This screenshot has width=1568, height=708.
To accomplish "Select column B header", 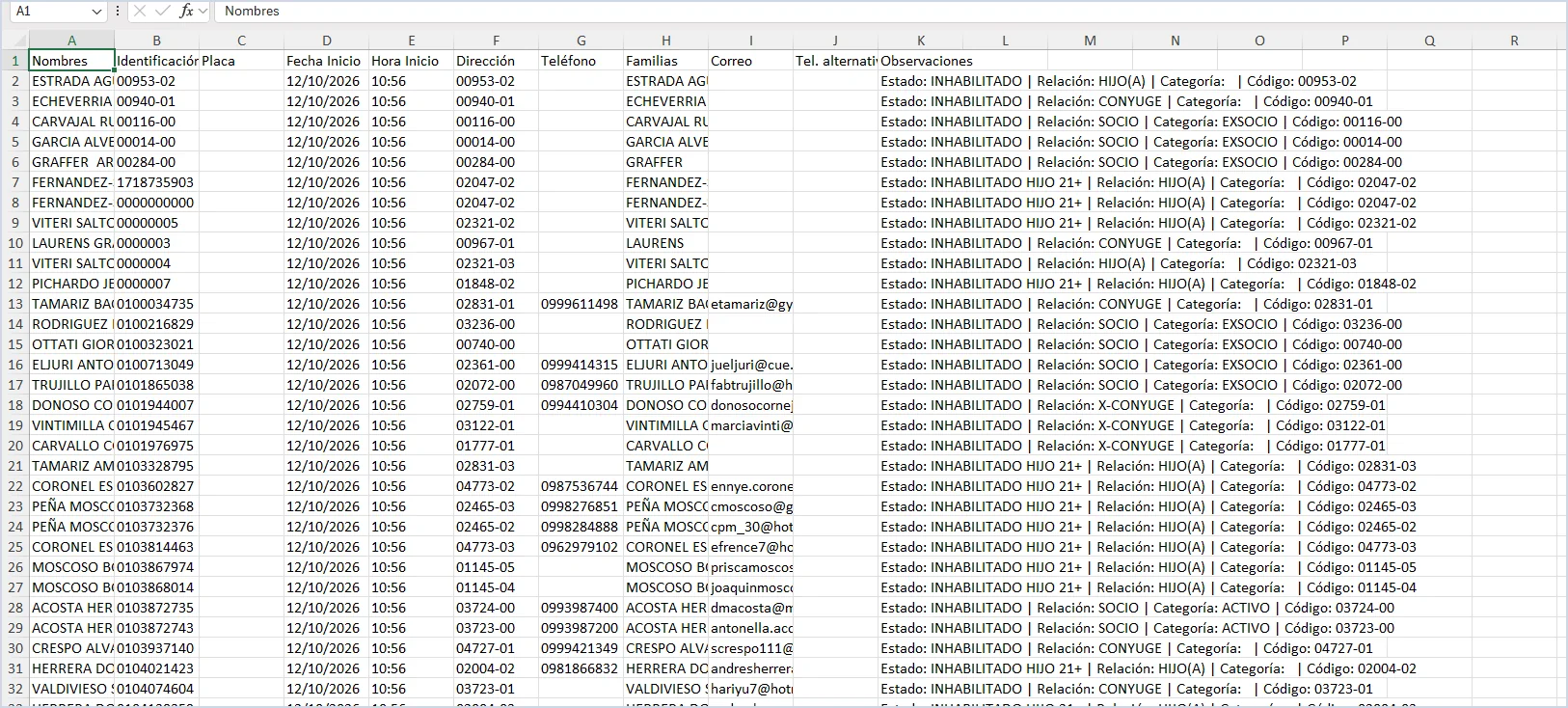I will pos(156,41).
